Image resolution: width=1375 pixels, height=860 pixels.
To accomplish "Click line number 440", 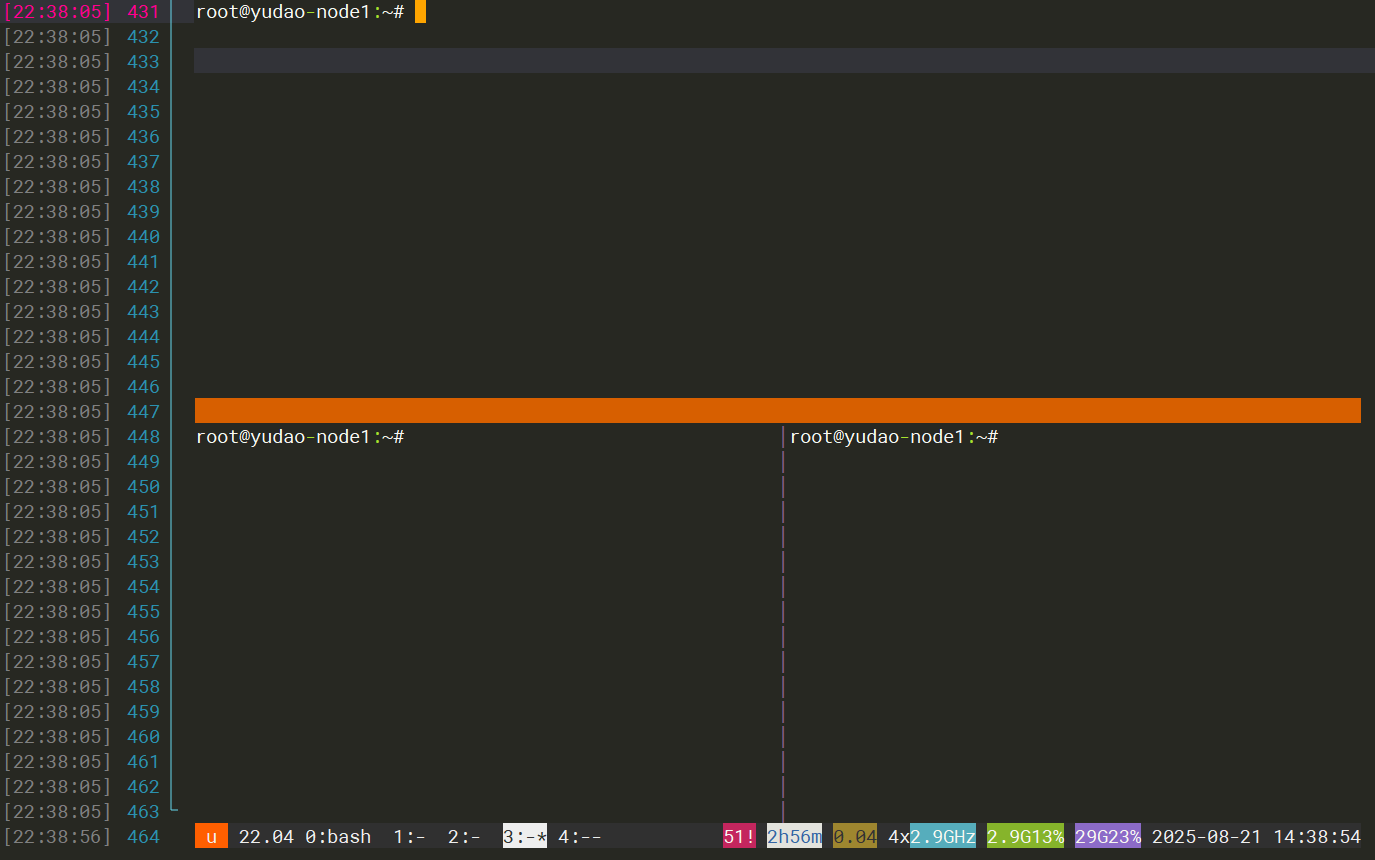I will click(x=143, y=237).
